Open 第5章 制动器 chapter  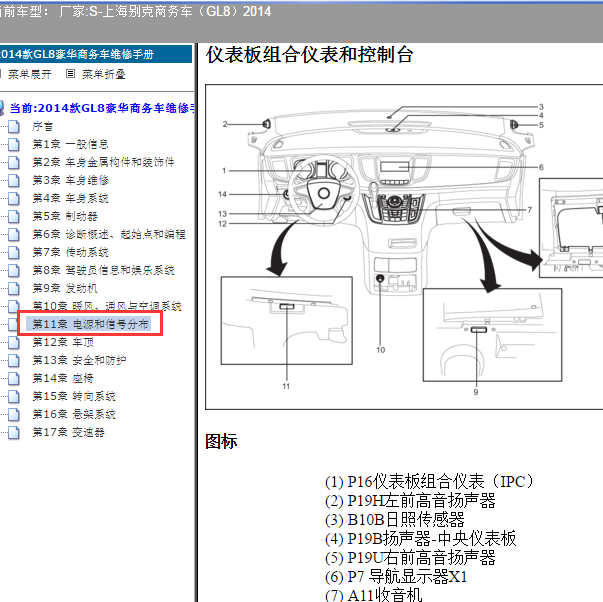coord(65,216)
